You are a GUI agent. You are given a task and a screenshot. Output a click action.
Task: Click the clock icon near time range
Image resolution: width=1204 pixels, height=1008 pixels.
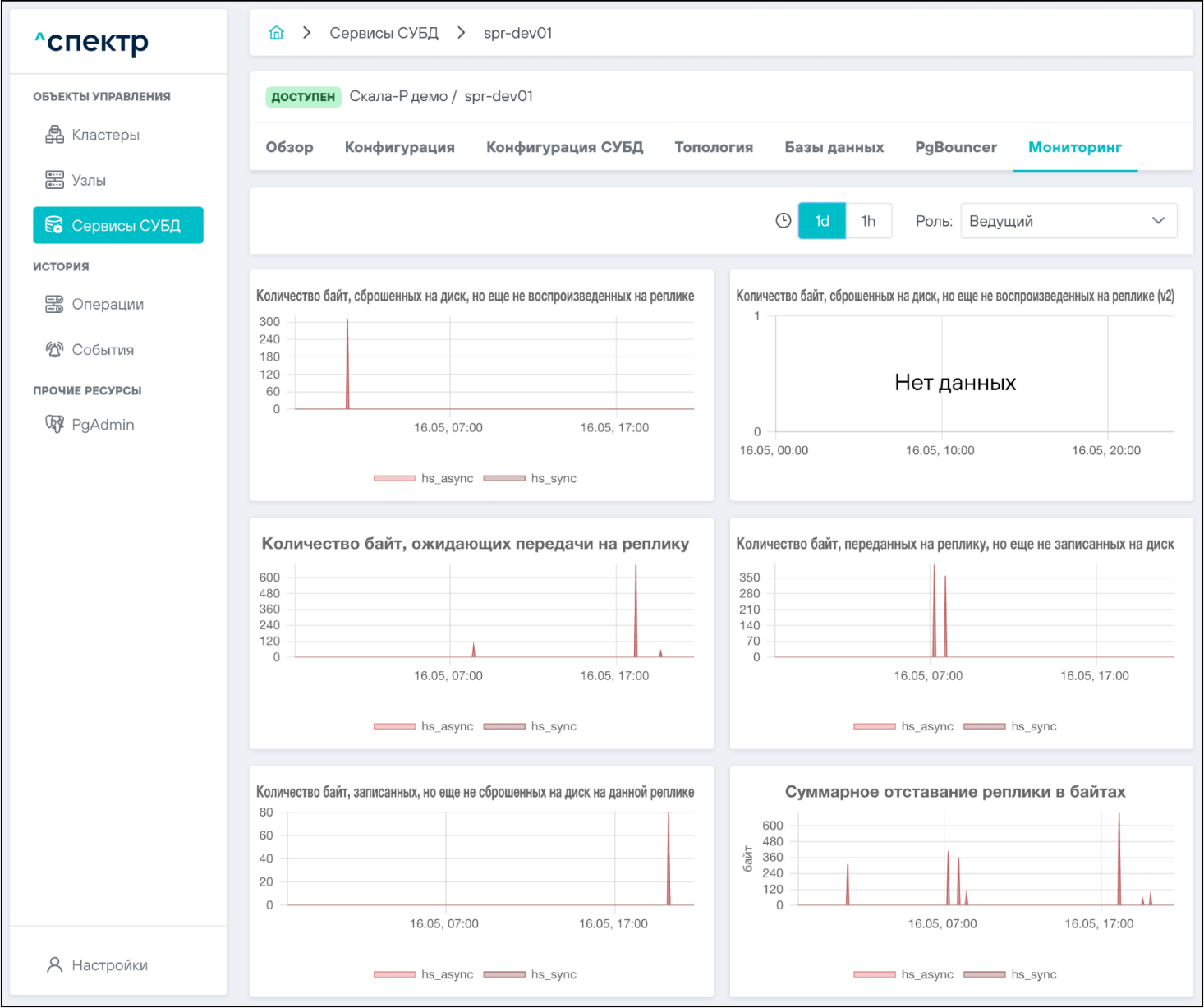click(784, 221)
